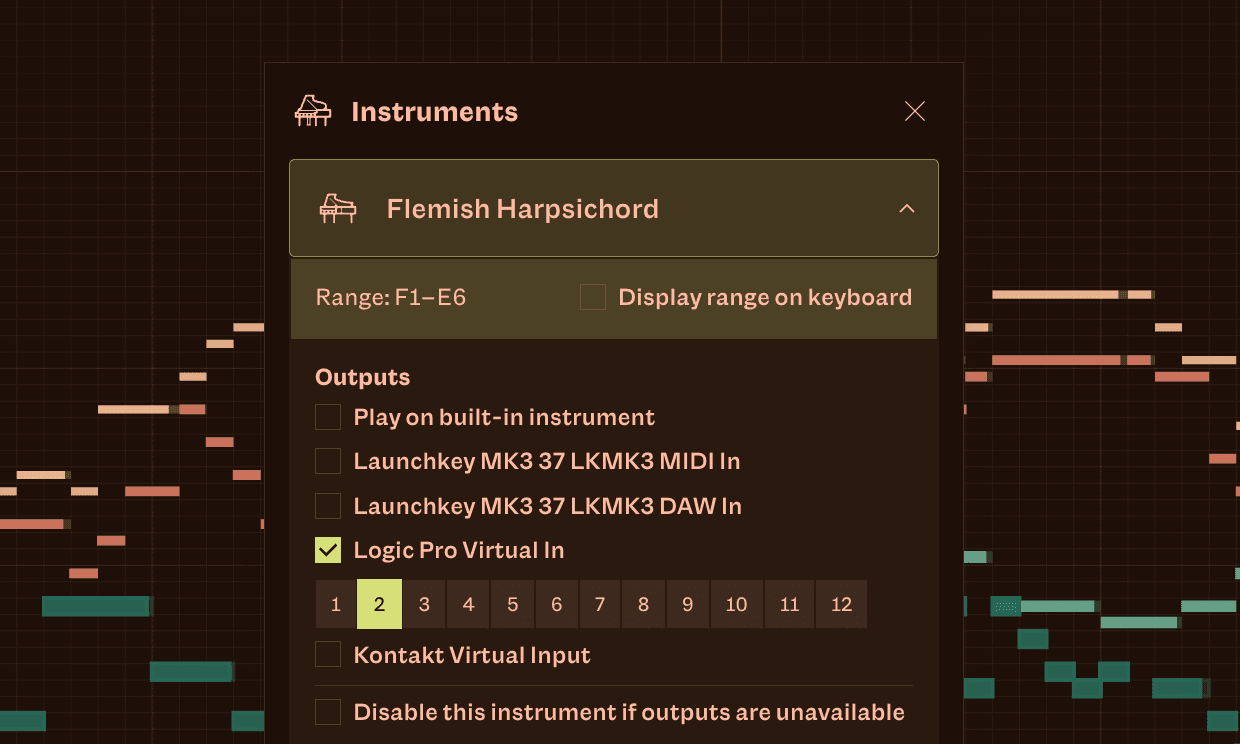Check Launchkey MK3 37 LKMK3 MIDI In
Screen dimensions: 1240x744
(x=328, y=461)
